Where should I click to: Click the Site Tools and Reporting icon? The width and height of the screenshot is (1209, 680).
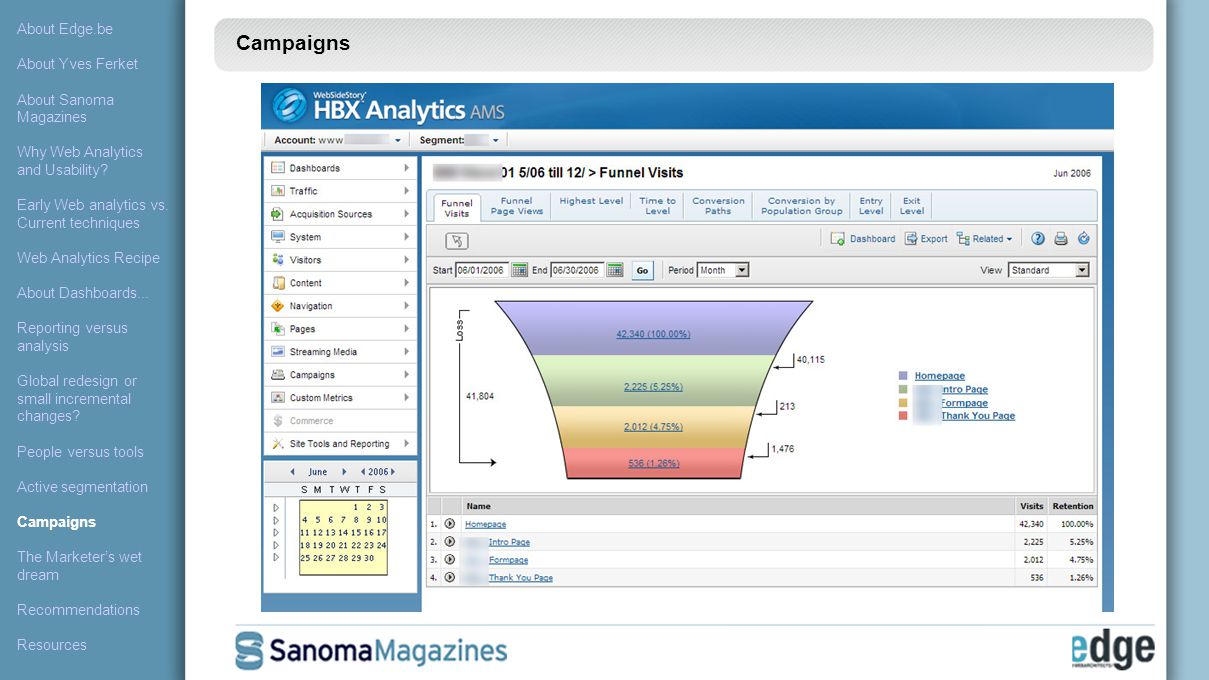tap(278, 444)
